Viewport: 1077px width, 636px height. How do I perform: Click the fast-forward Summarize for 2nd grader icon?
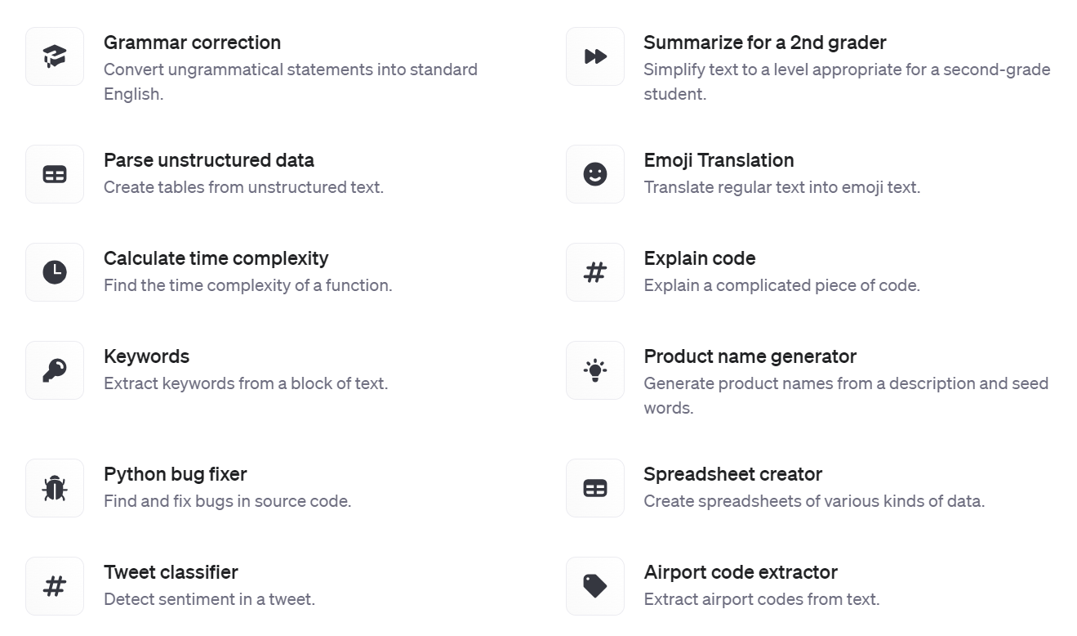(x=595, y=56)
